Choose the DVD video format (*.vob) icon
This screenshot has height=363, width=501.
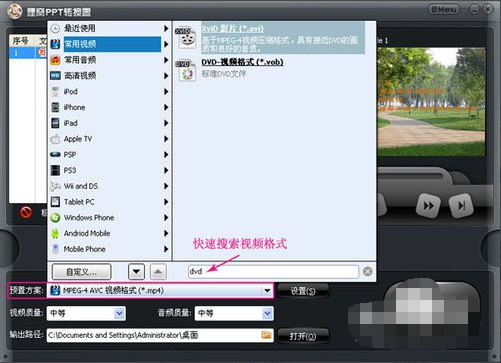point(186,70)
